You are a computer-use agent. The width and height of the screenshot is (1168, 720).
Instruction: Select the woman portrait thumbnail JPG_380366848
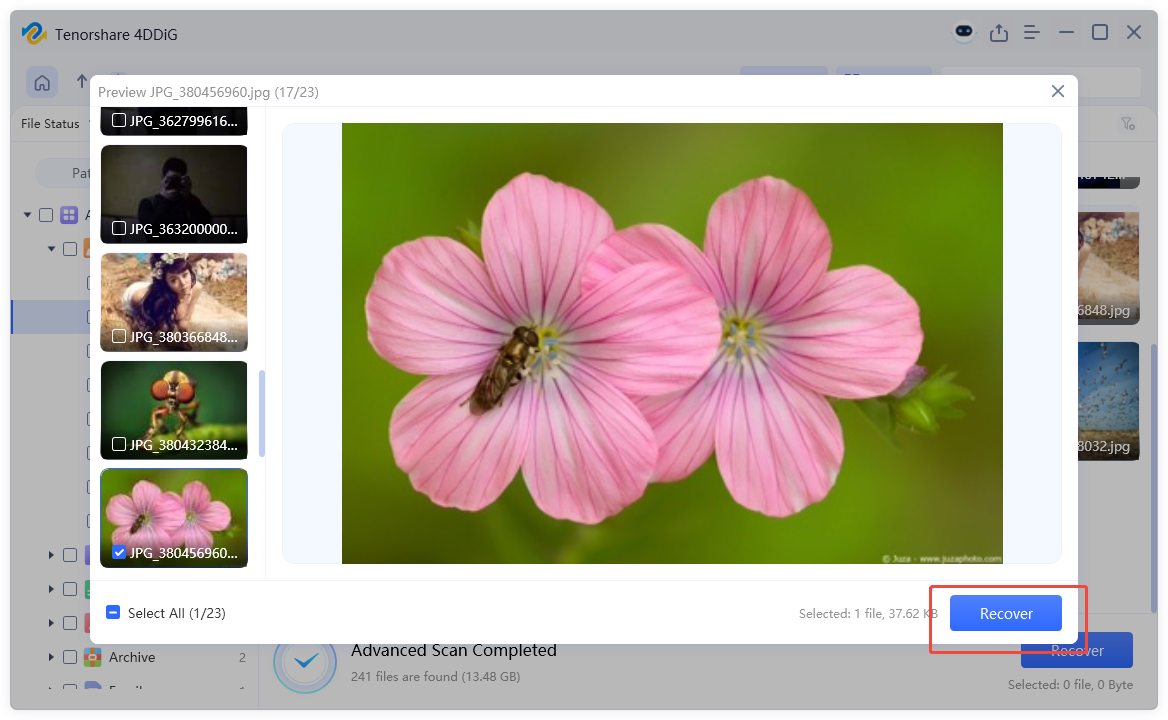pyautogui.click(x=174, y=302)
